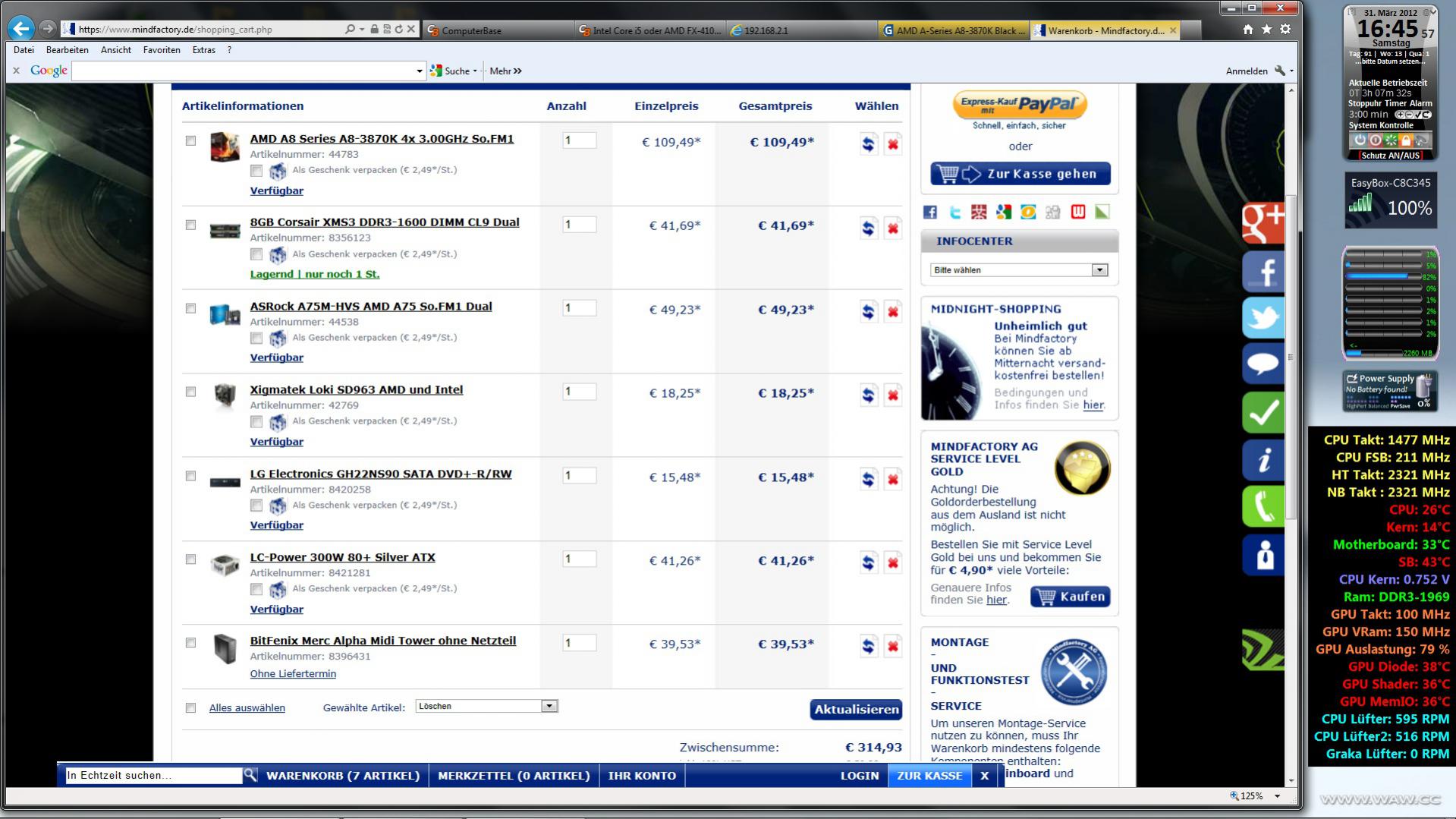Click the green checkmark side button
Image resolution: width=1456 pixels, height=819 pixels.
(1263, 412)
